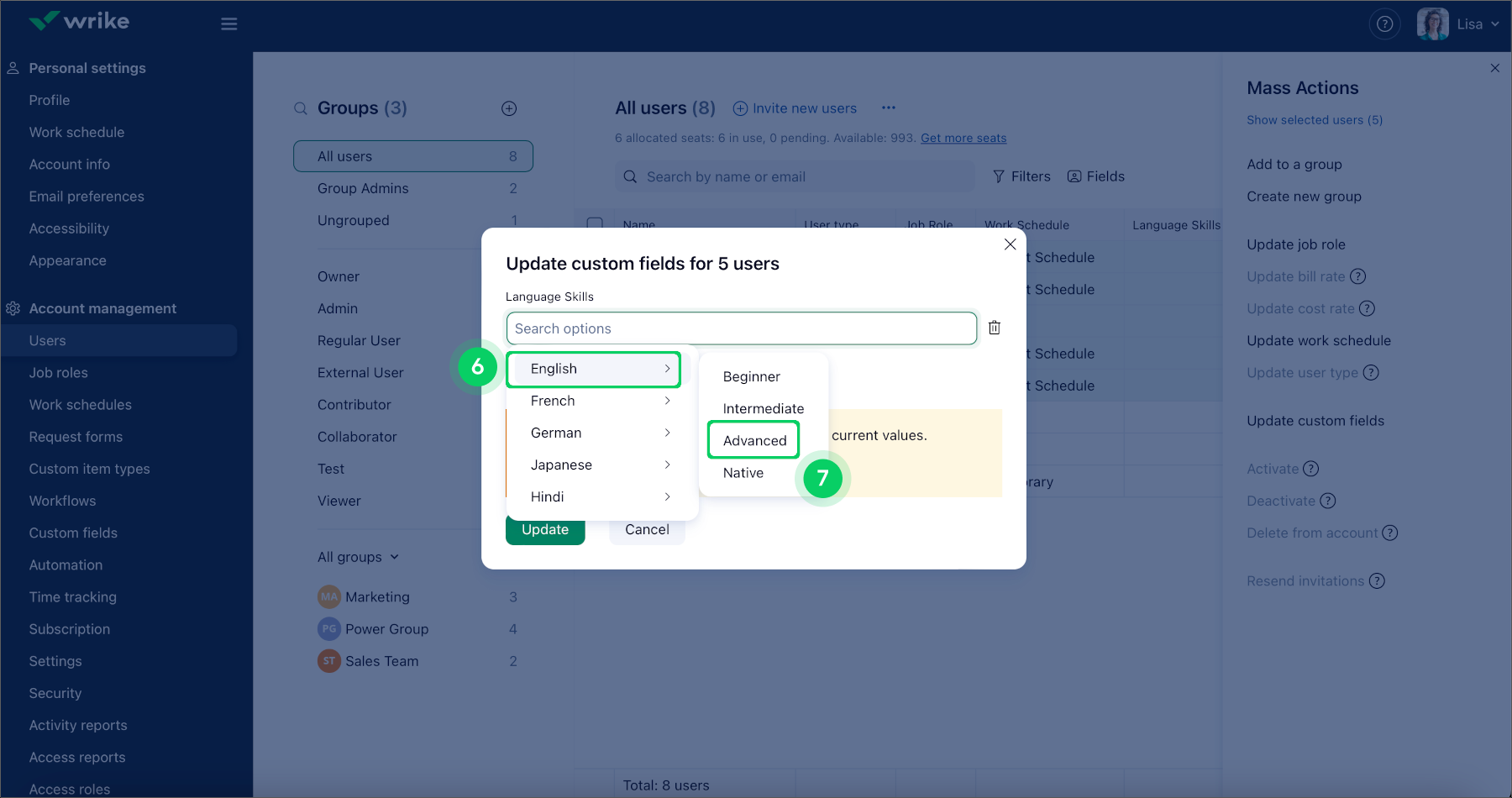Click the Search by name or email box
Image resolution: width=1512 pixels, height=798 pixels.
click(x=795, y=176)
